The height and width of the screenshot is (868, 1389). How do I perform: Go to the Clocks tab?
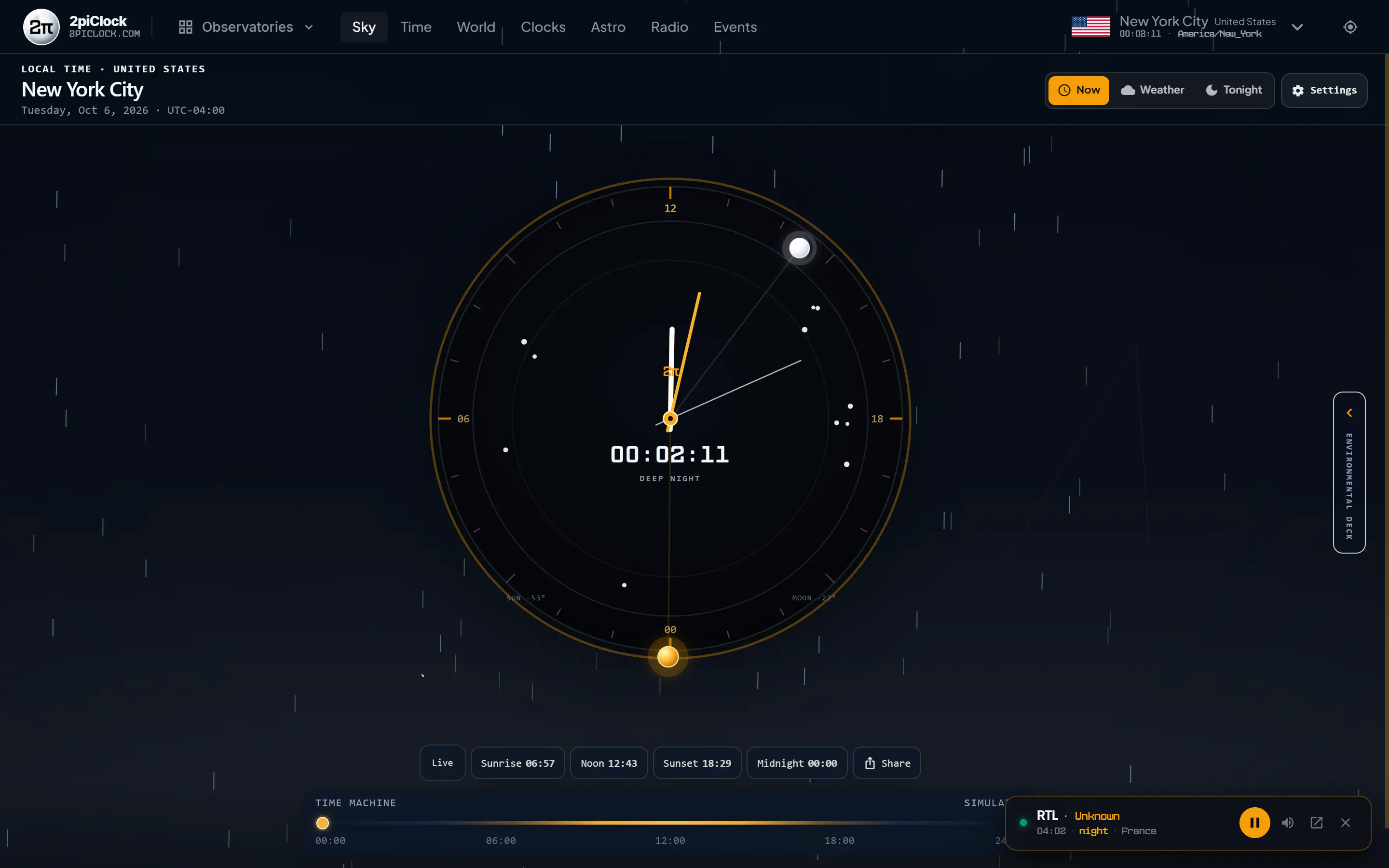click(543, 27)
